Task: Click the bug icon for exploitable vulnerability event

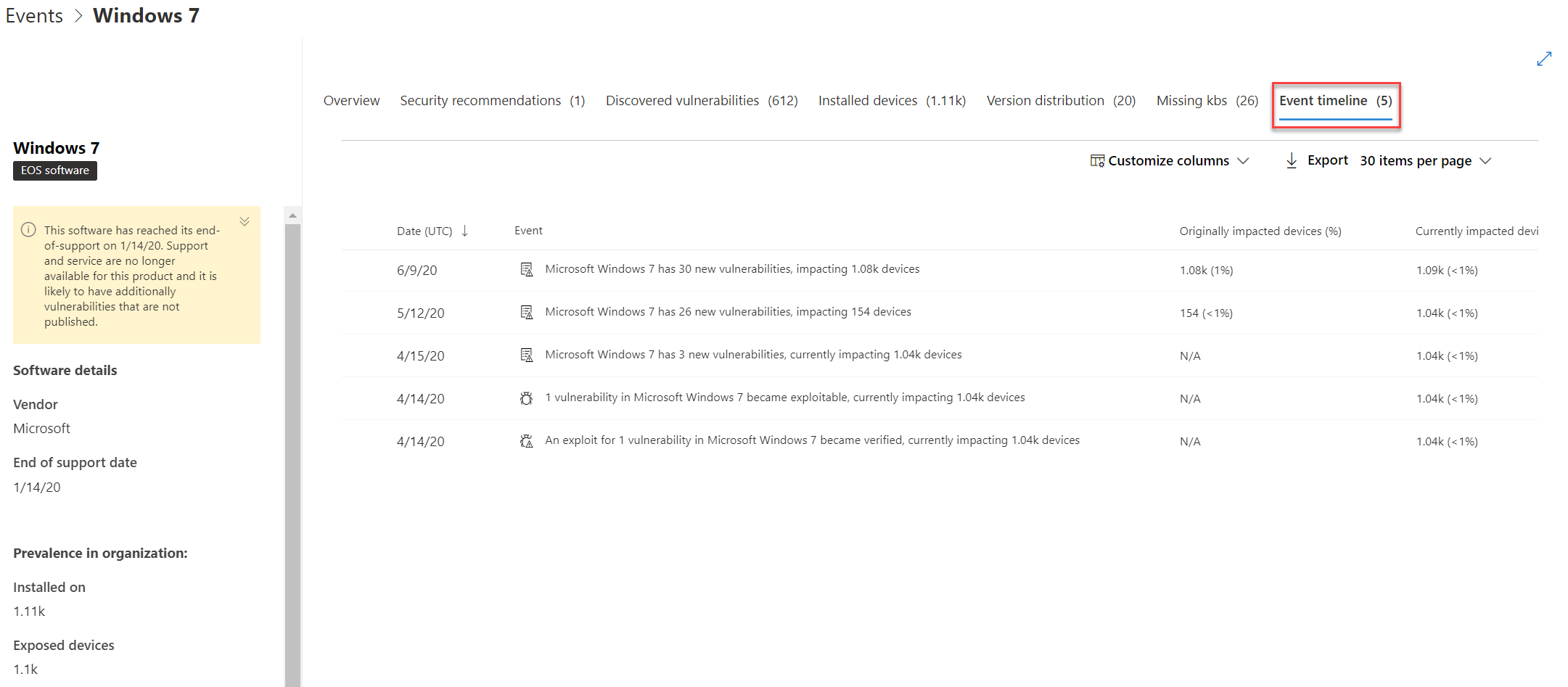Action: pyautogui.click(x=527, y=398)
